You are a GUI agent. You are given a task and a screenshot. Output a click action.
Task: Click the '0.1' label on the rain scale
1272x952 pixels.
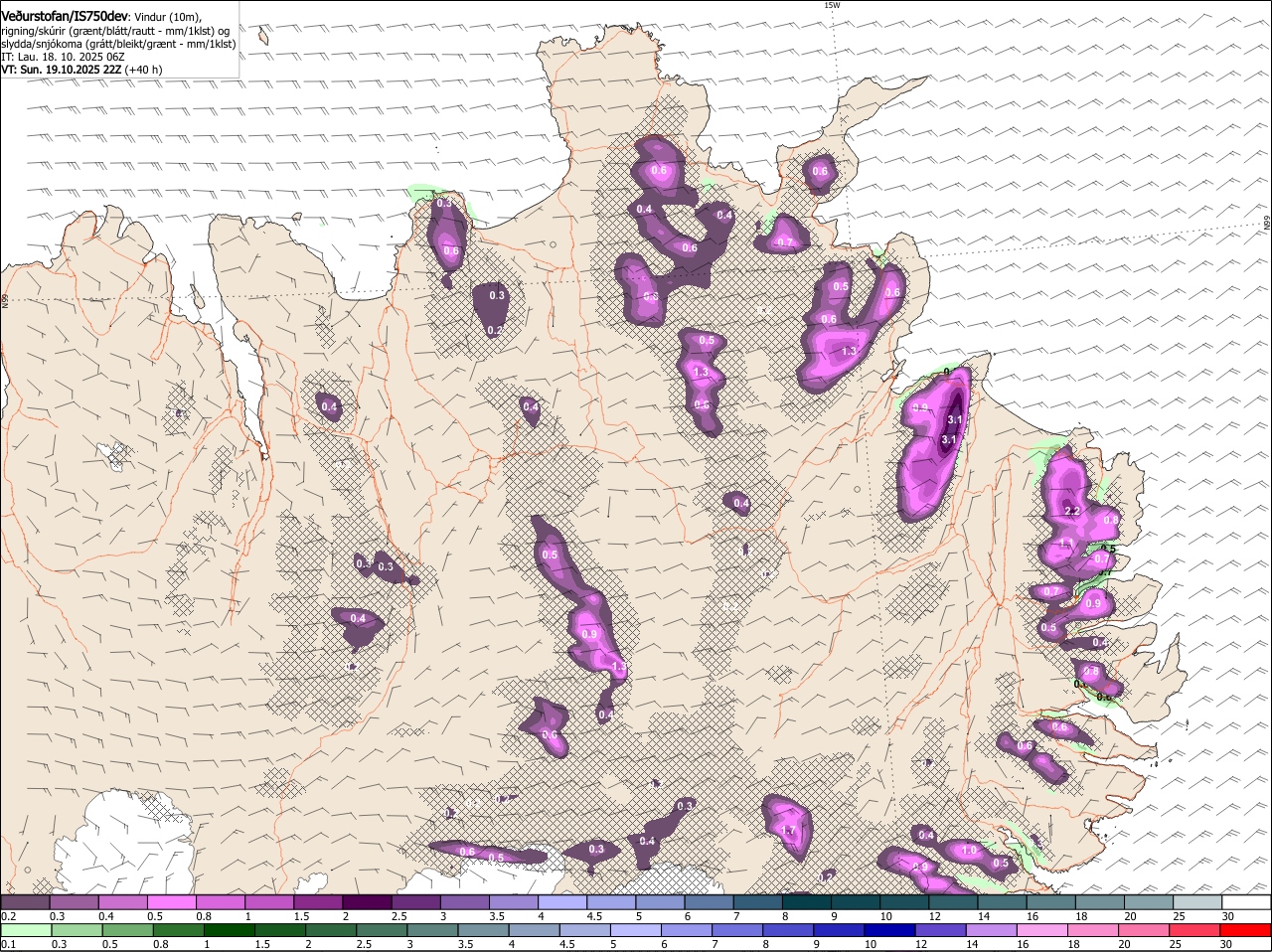click(8, 944)
